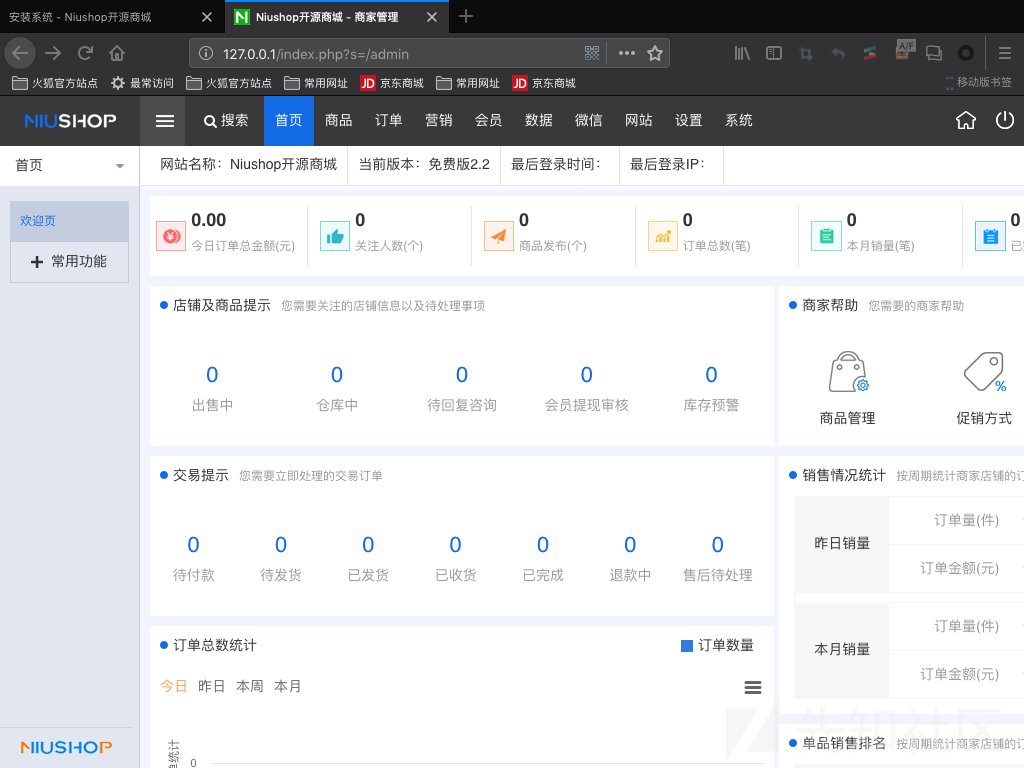Expand the 首页 sidebar dropdown
This screenshot has width=1024, height=768.
69,165
